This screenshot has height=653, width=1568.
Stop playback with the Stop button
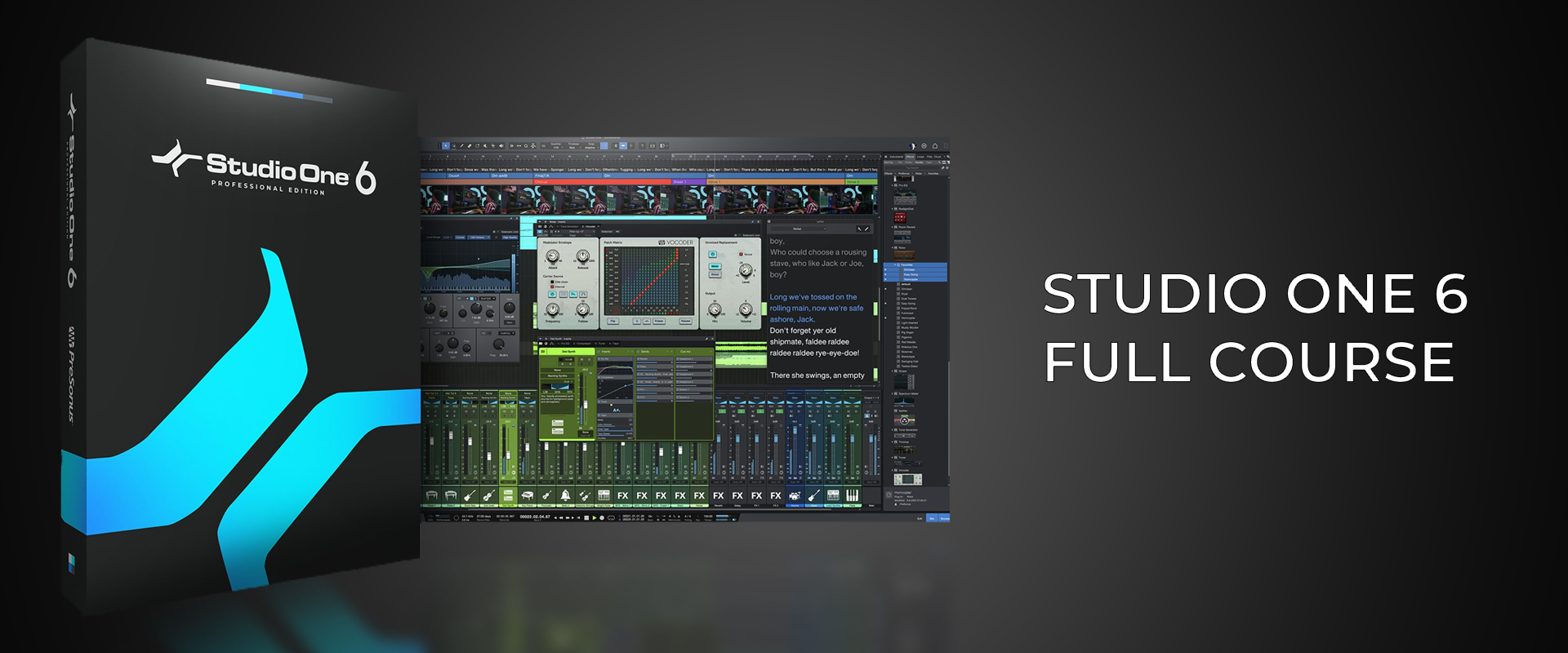pos(586,518)
